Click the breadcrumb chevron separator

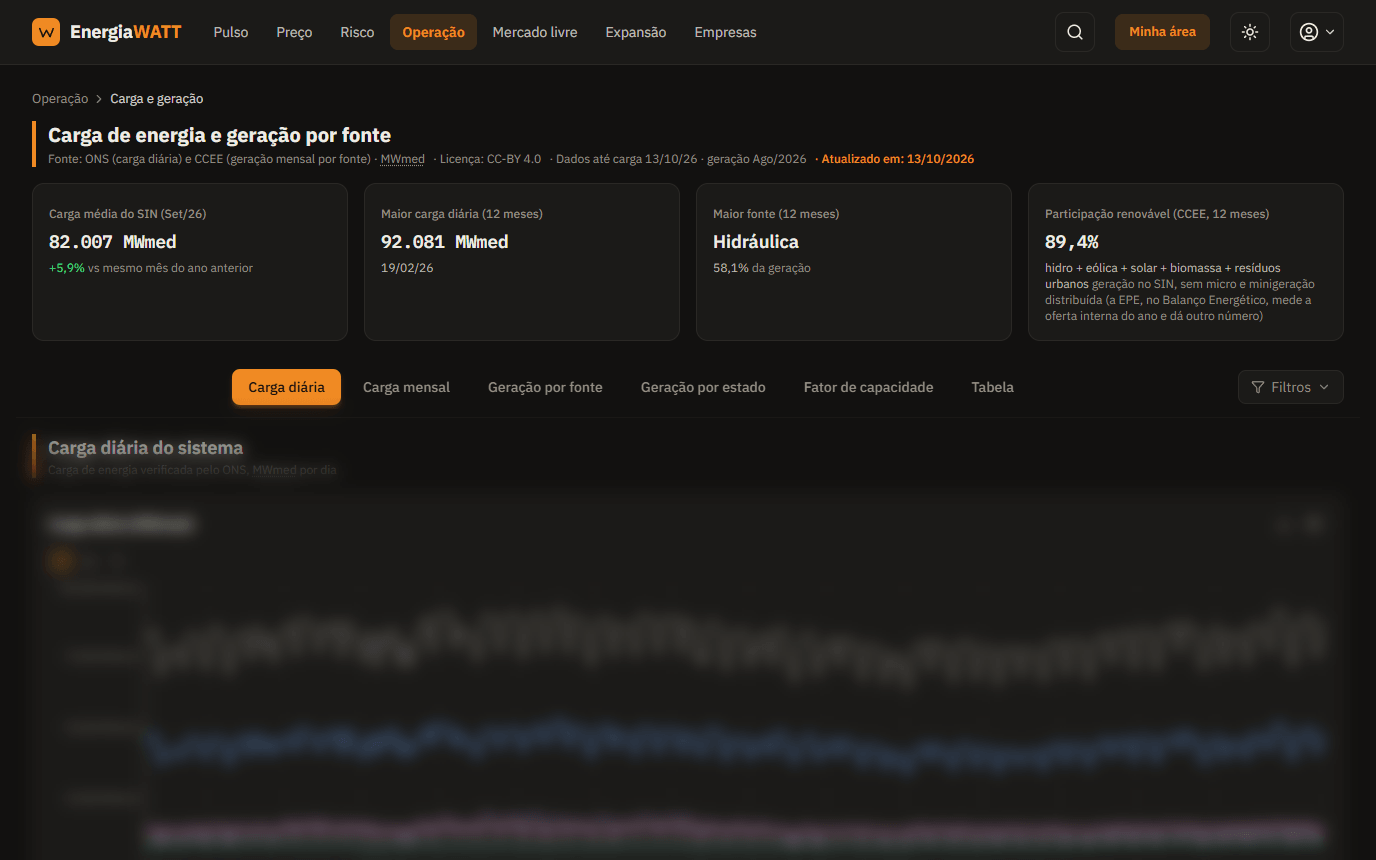click(99, 99)
